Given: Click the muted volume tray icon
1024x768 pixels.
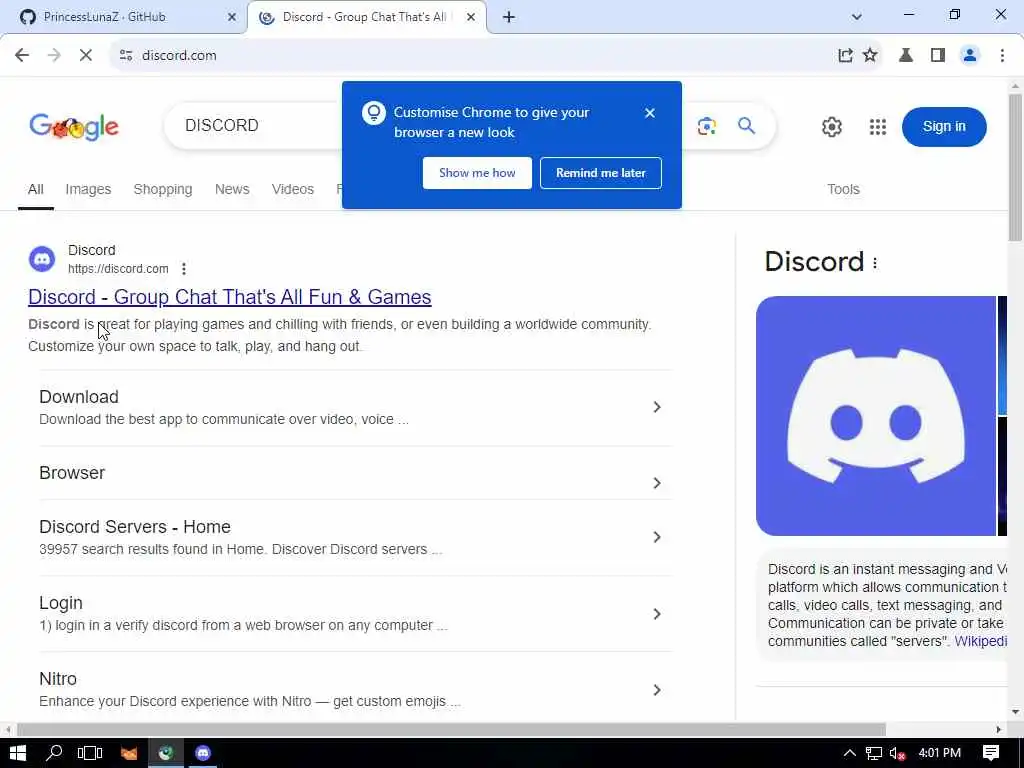Looking at the screenshot, I should (897, 754).
